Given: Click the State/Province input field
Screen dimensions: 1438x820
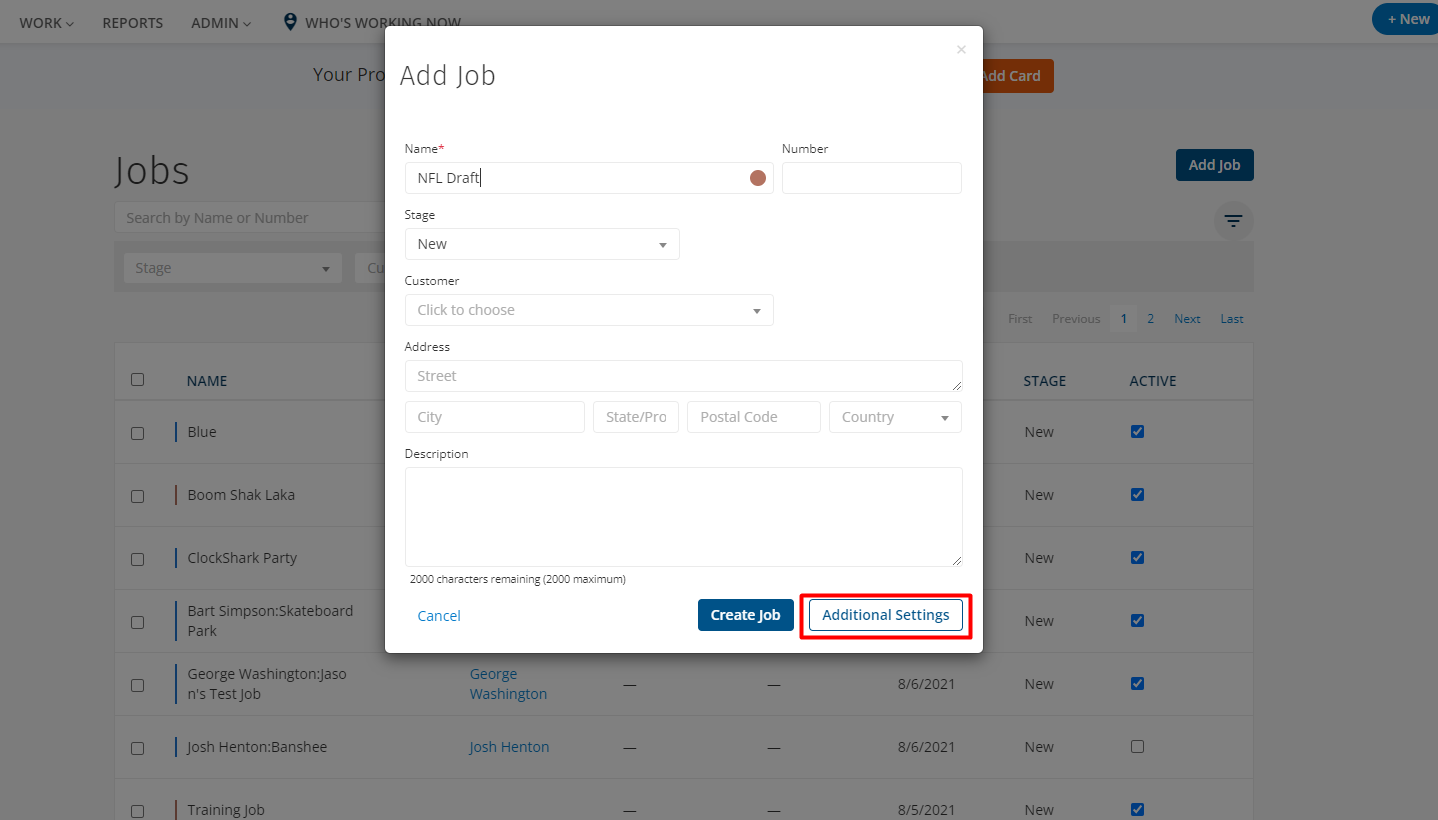Looking at the screenshot, I should pos(636,417).
